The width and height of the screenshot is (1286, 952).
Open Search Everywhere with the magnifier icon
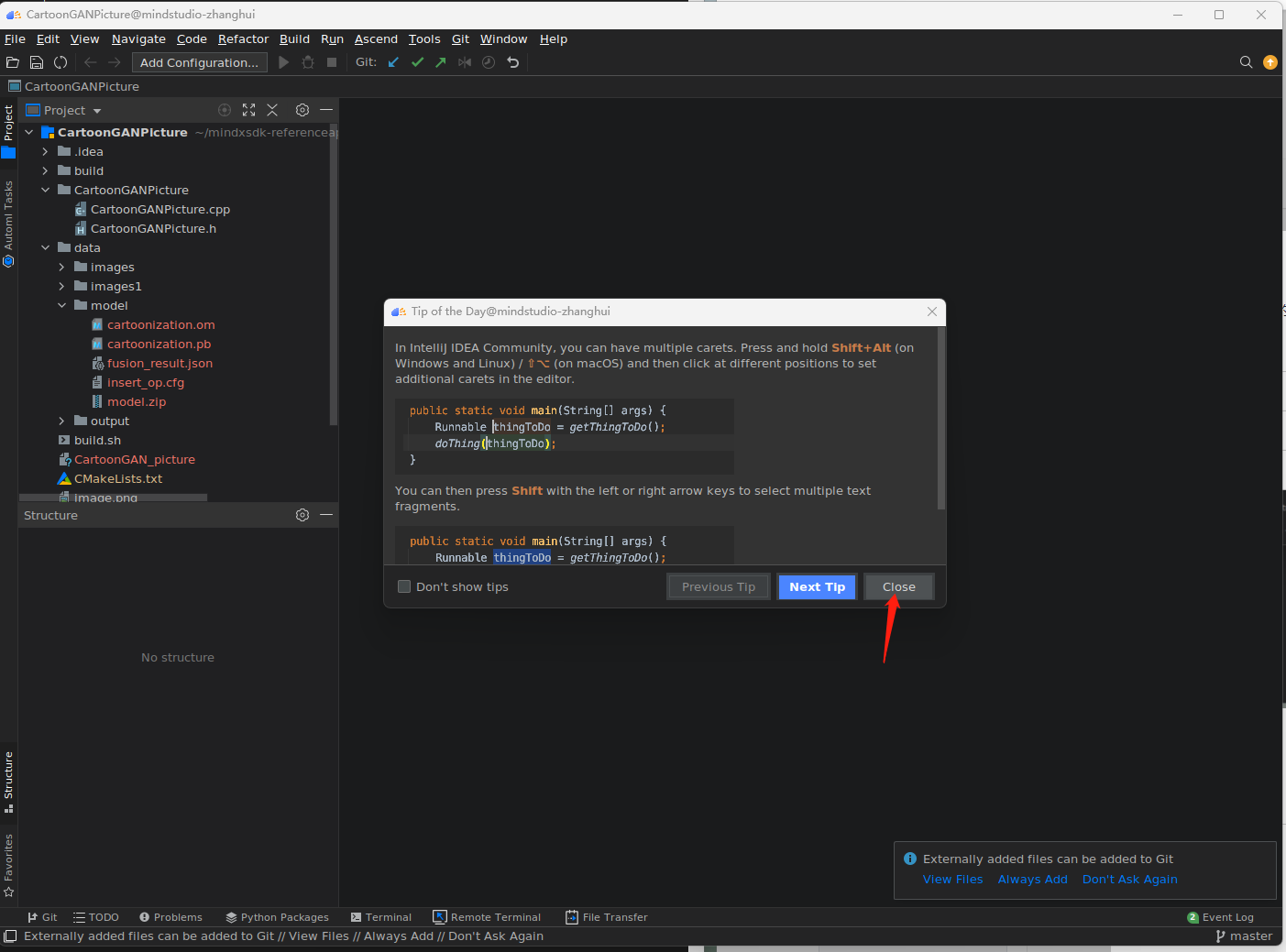(x=1246, y=62)
